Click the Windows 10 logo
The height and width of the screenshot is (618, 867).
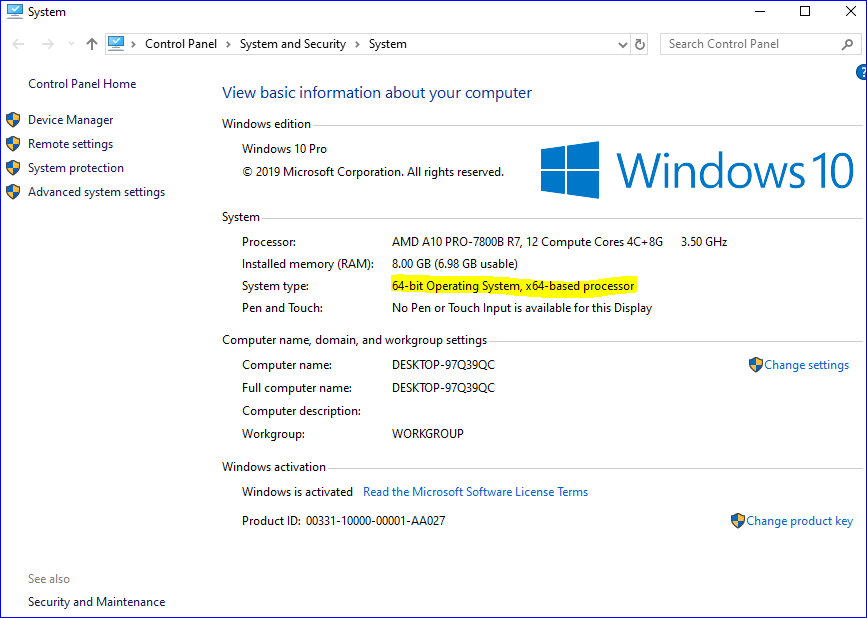tap(697, 170)
